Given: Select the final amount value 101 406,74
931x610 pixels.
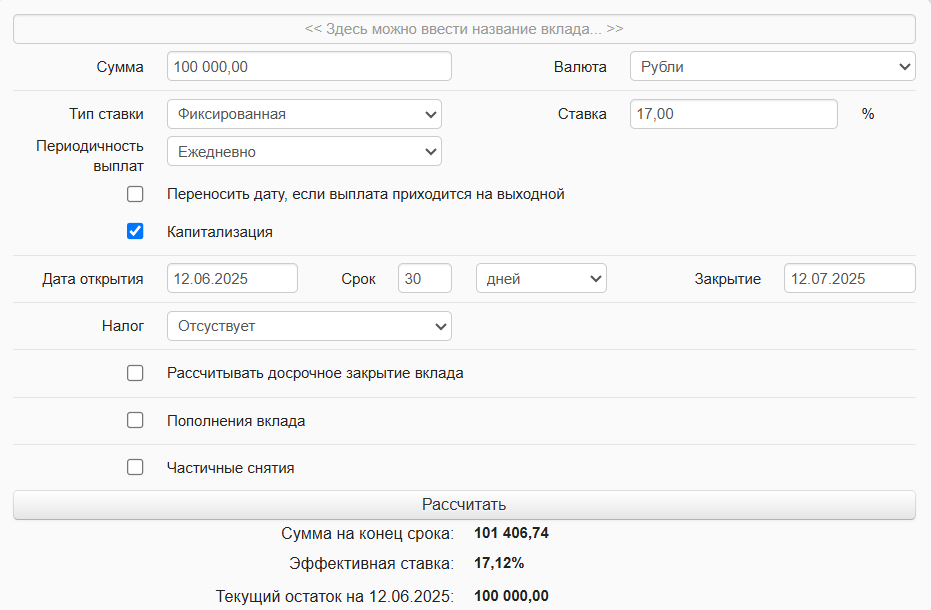Looking at the screenshot, I should pyautogui.click(x=511, y=533).
